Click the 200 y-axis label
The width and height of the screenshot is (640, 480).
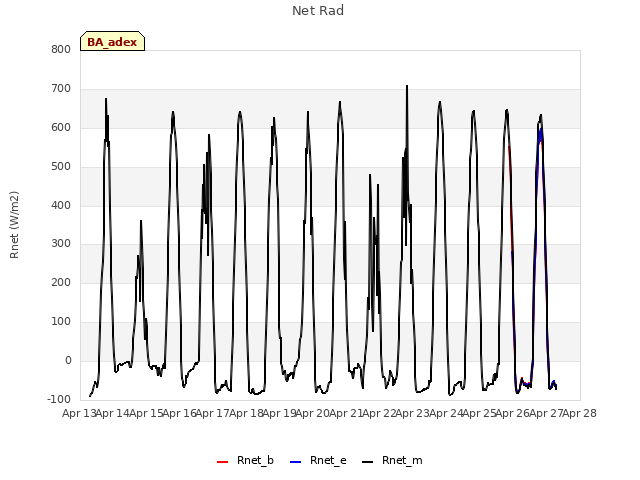point(61,282)
